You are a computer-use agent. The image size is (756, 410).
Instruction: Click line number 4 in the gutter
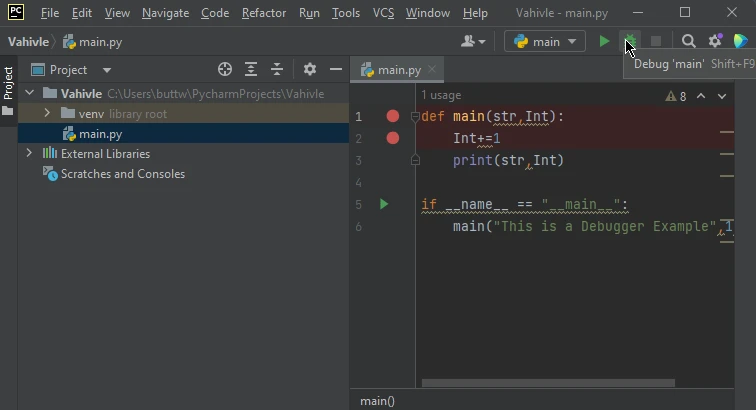358,182
